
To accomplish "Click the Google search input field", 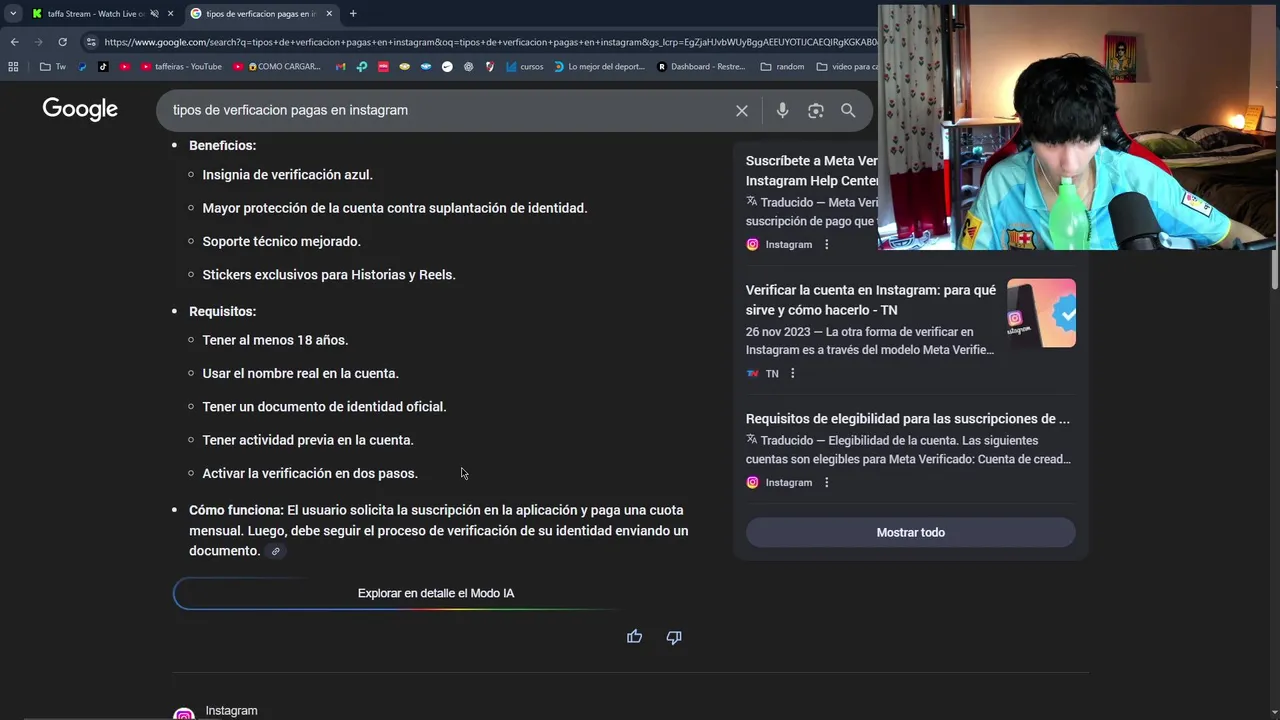I will [x=450, y=110].
